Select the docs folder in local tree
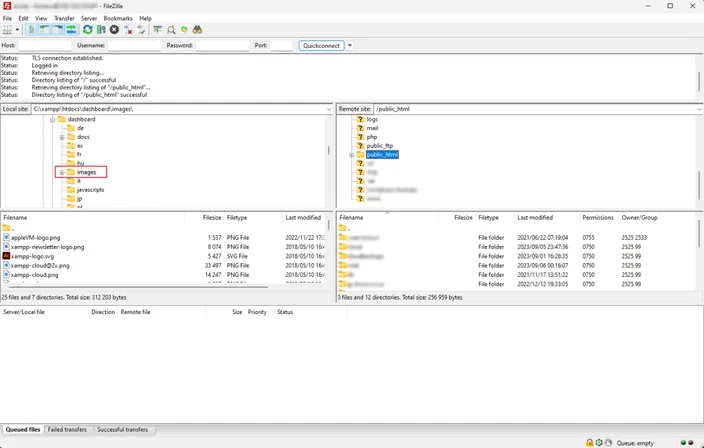Image resolution: width=704 pixels, height=448 pixels. tap(83, 137)
